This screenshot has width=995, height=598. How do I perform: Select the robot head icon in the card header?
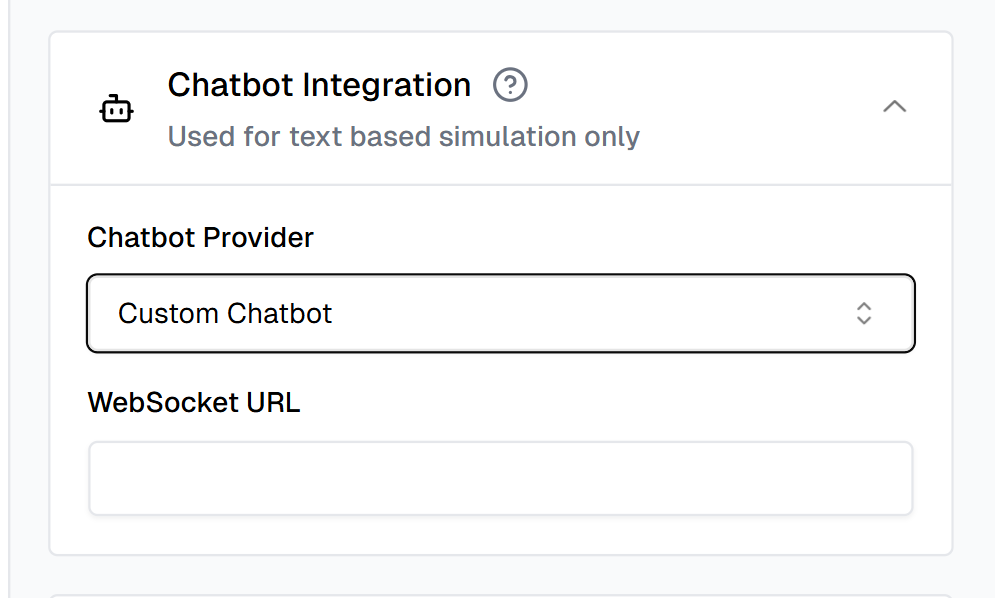pyautogui.click(x=117, y=108)
